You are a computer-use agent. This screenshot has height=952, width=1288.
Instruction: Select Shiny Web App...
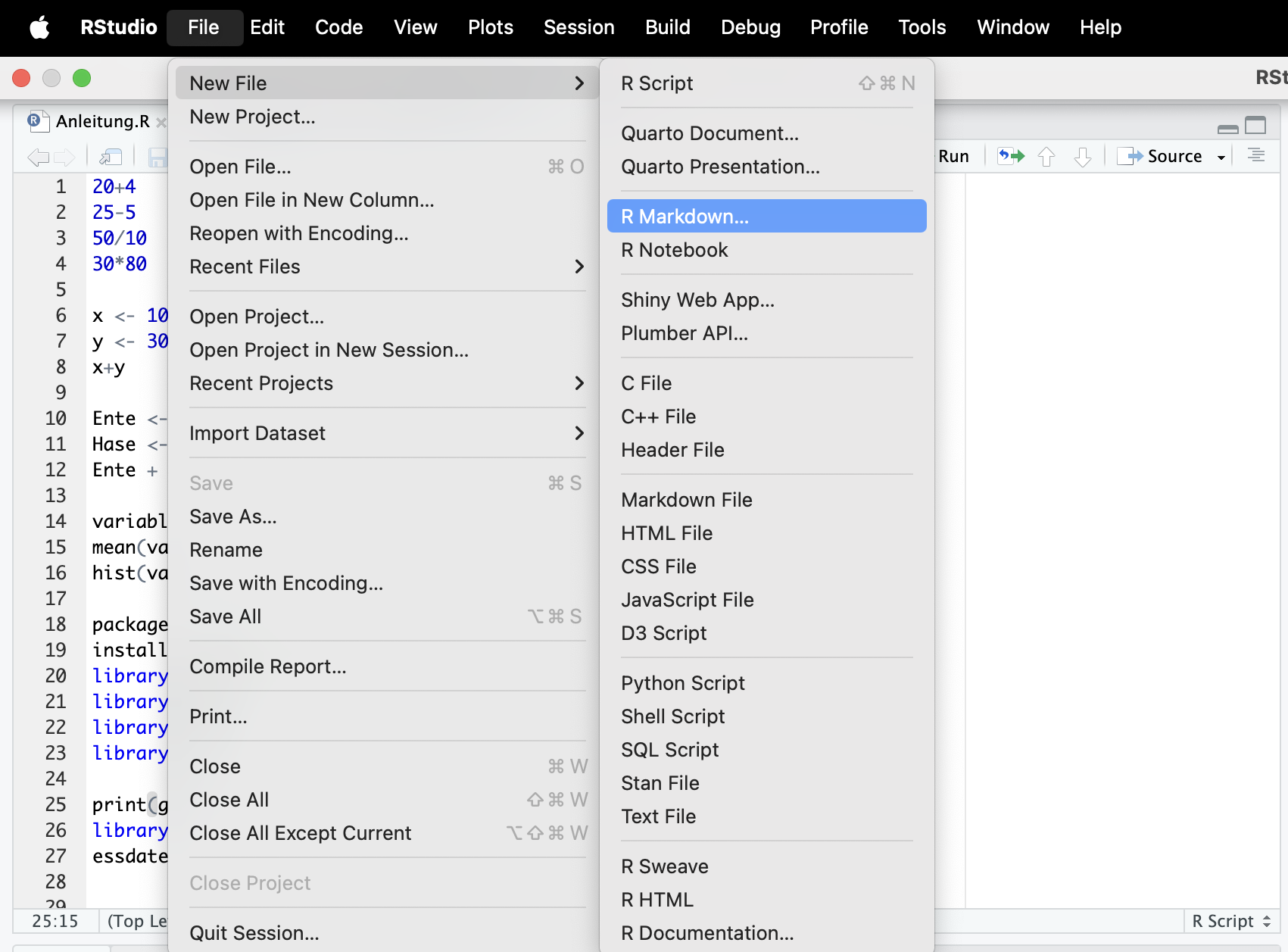pos(767,300)
